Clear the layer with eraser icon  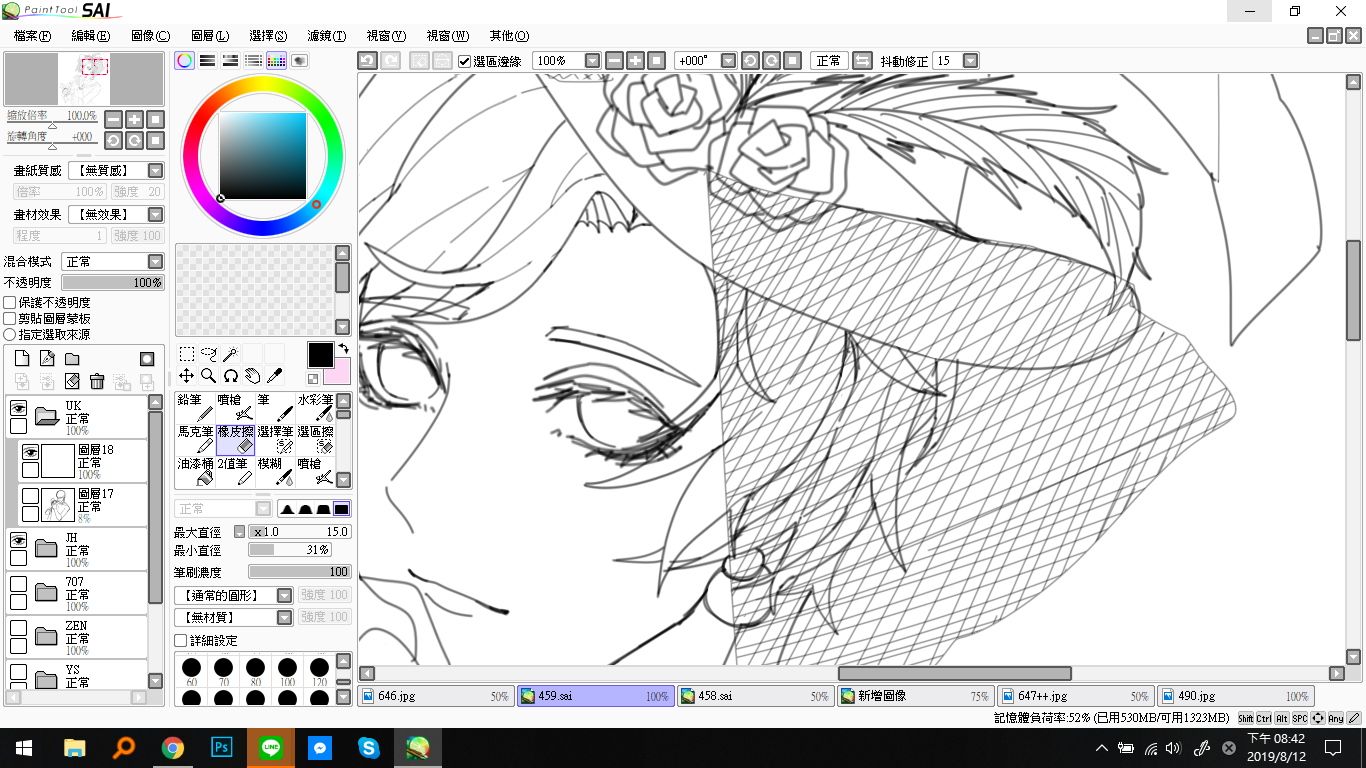72,381
